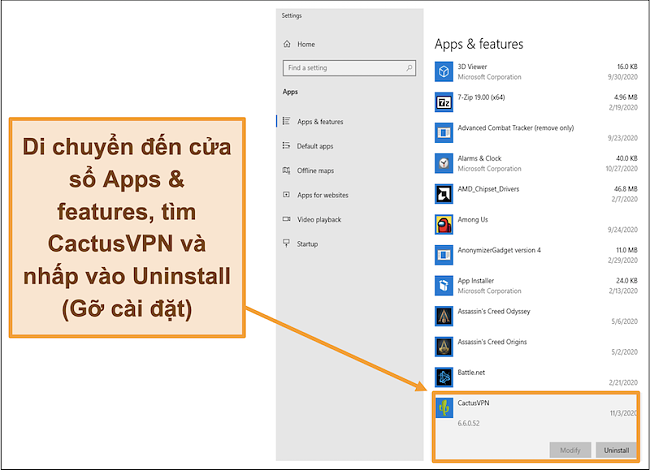Select Advanced Combat Tracker (remove only) entry
The height and width of the screenshot is (470, 650).
(x=516, y=128)
